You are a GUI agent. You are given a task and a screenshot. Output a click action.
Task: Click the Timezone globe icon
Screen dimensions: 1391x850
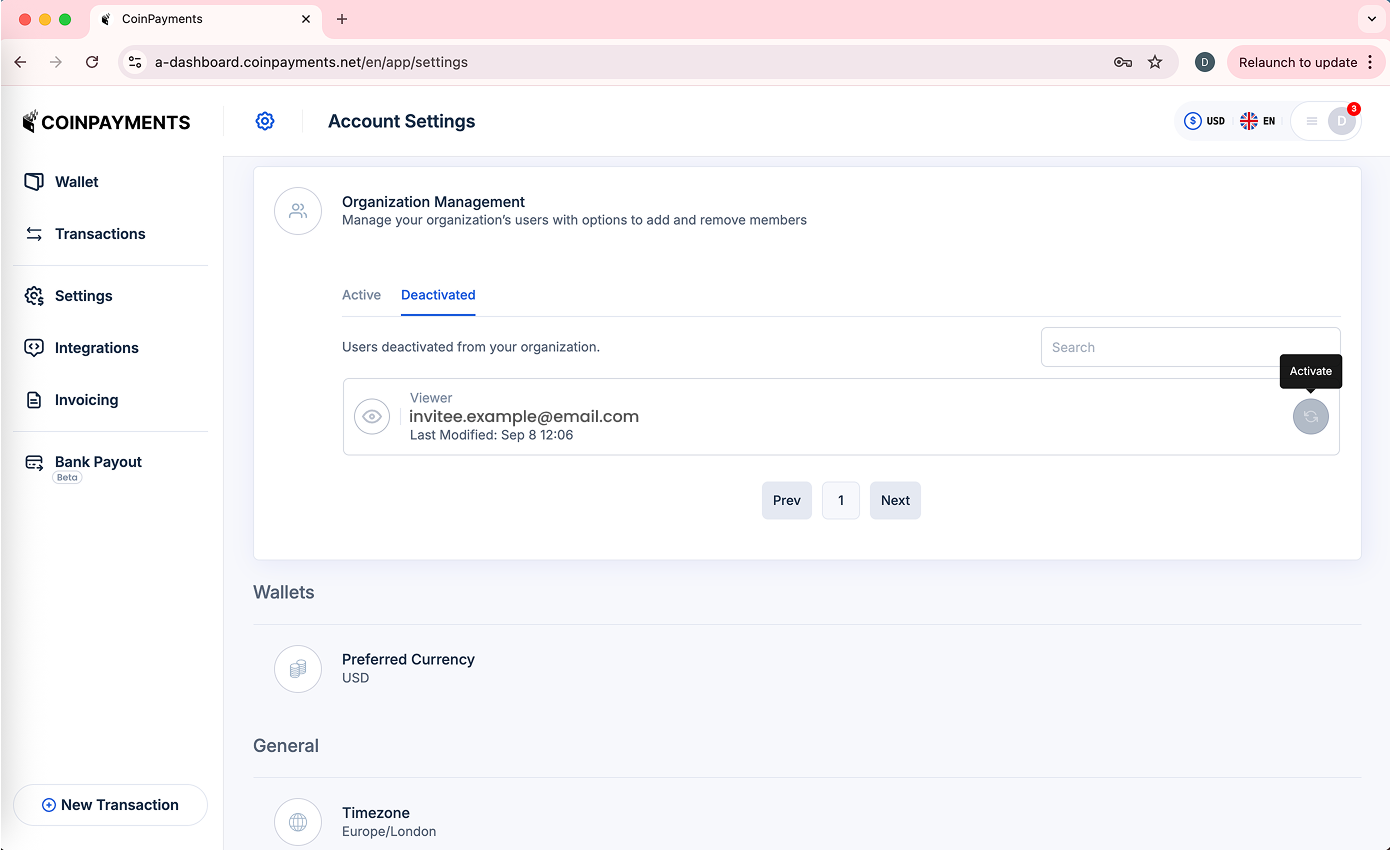298,822
